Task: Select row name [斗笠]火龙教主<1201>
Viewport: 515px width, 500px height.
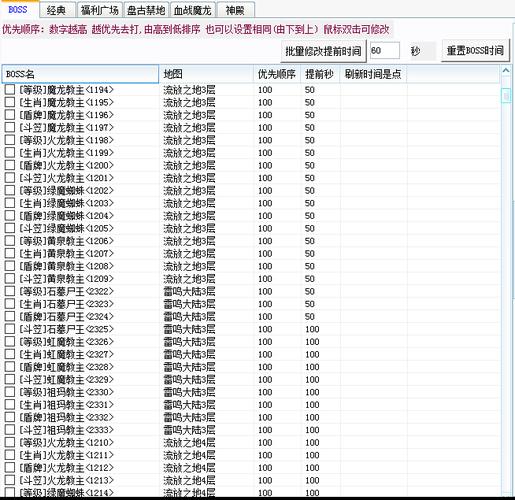Action: click(66, 178)
